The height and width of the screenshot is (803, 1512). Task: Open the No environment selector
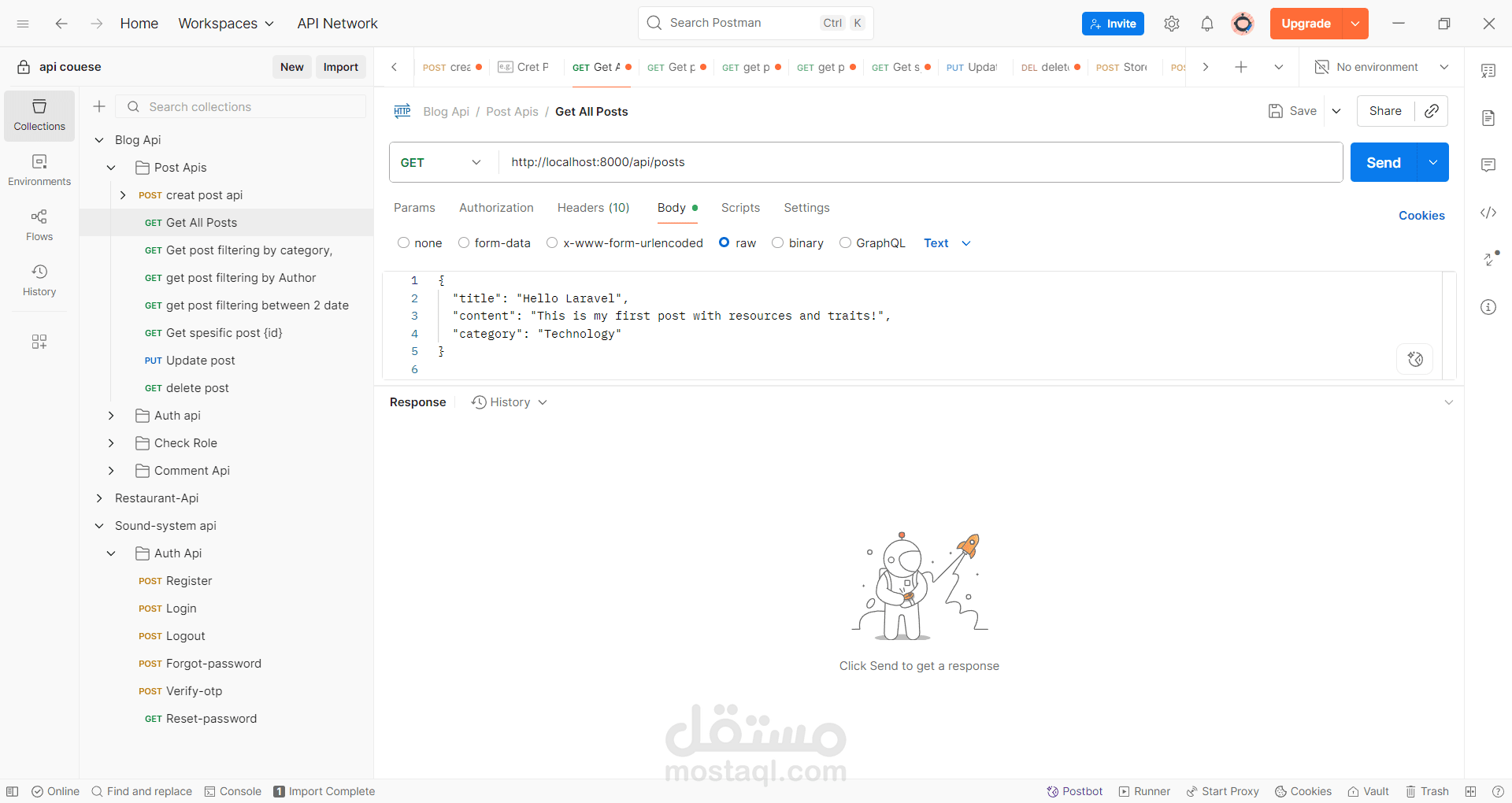tap(1382, 67)
